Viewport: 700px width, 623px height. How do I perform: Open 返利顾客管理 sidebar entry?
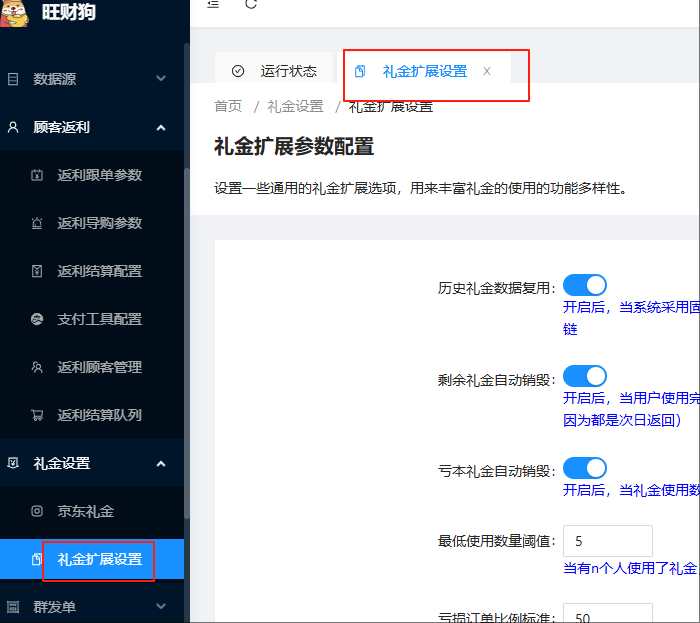click(x=99, y=367)
